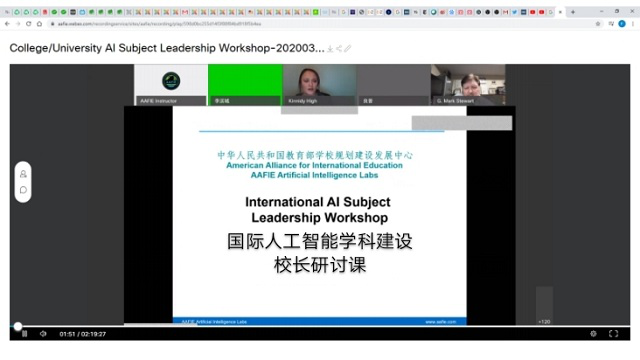Edit the recording title with pencil
Image resolution: width=640 pixels, height=360 pixels.
coord(347,49)
